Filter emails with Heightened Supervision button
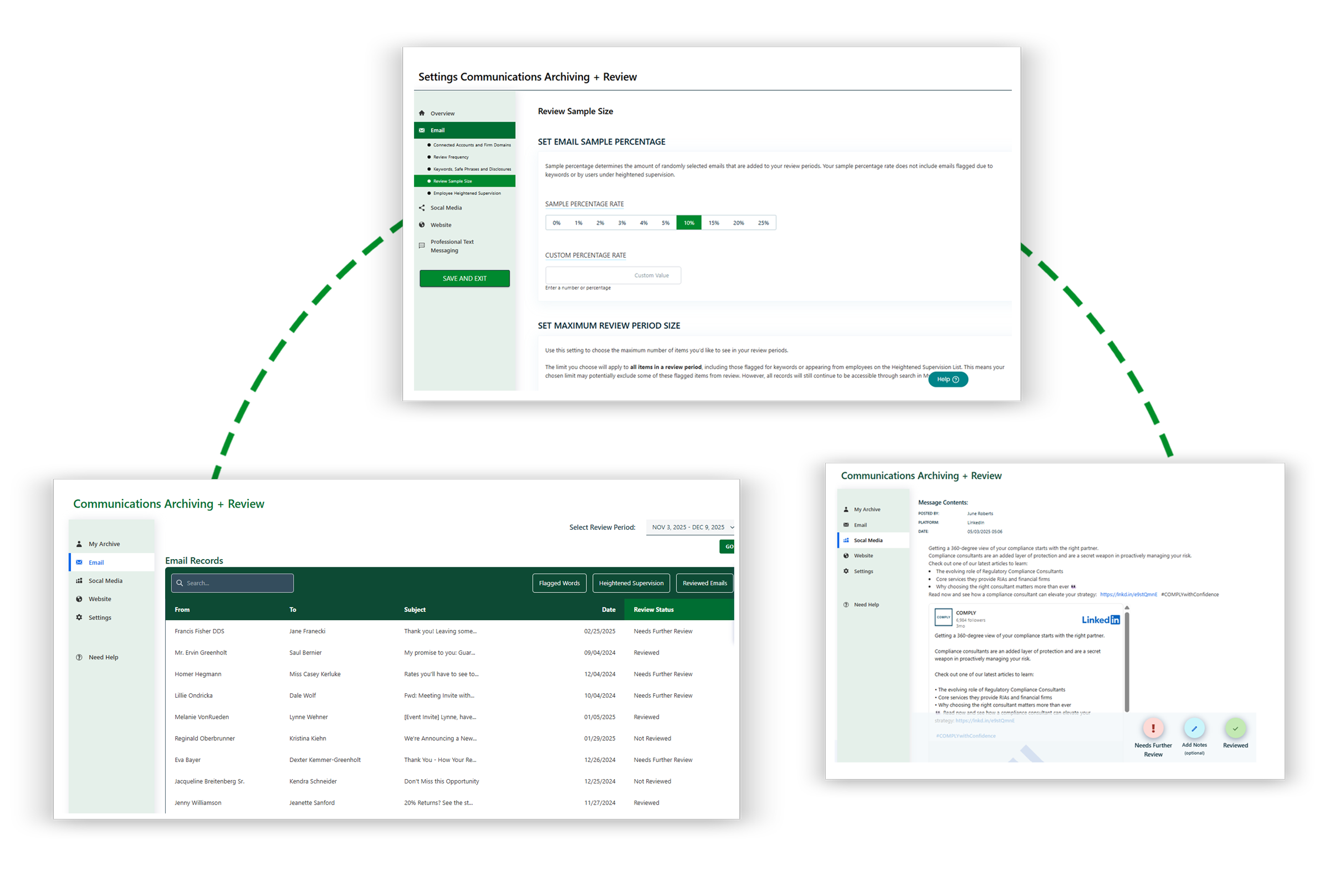Viewport: 1330px width, 896px height. point(631,582)
